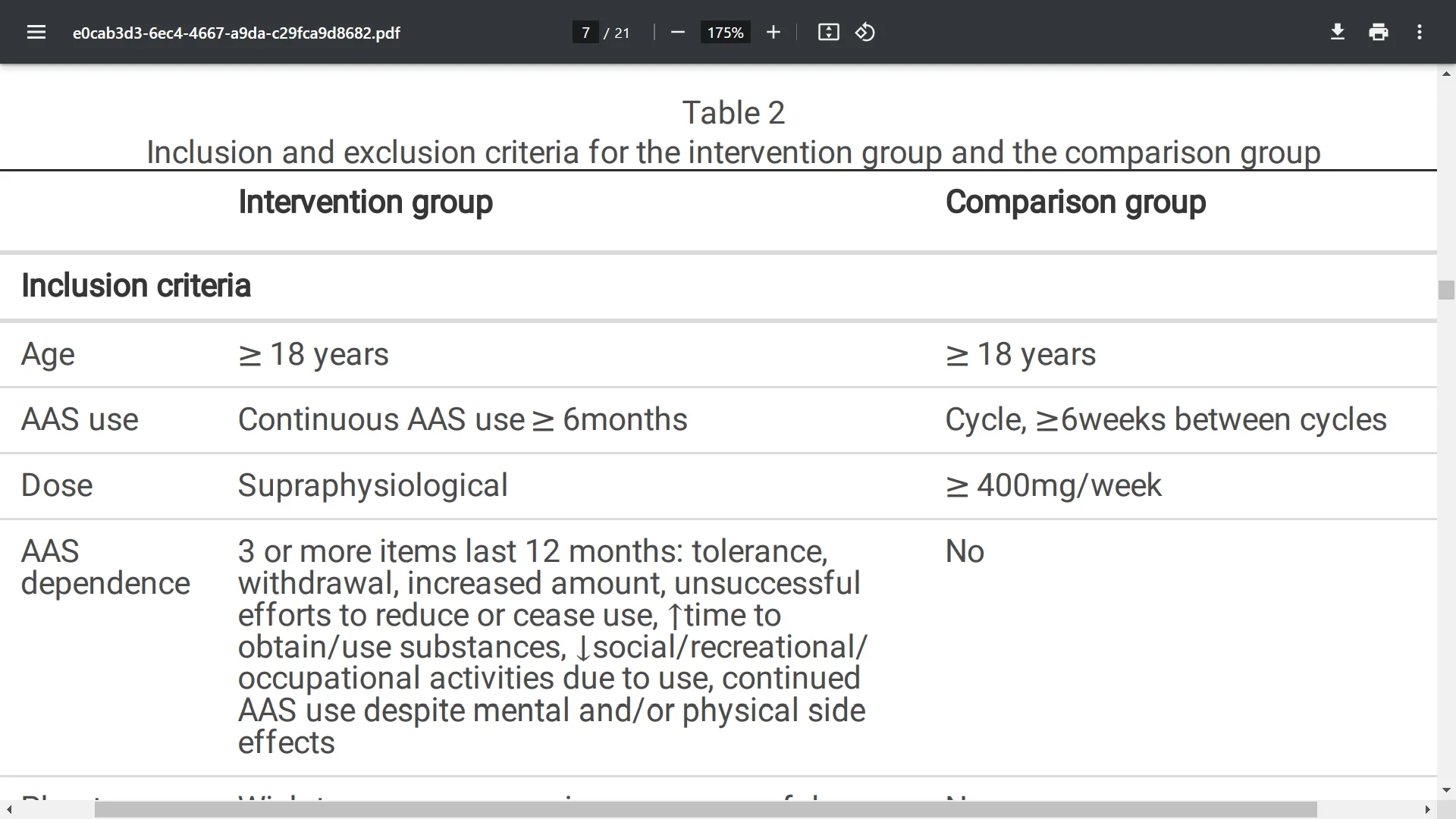Click the 'AAS use' row label

click(80, 420)
